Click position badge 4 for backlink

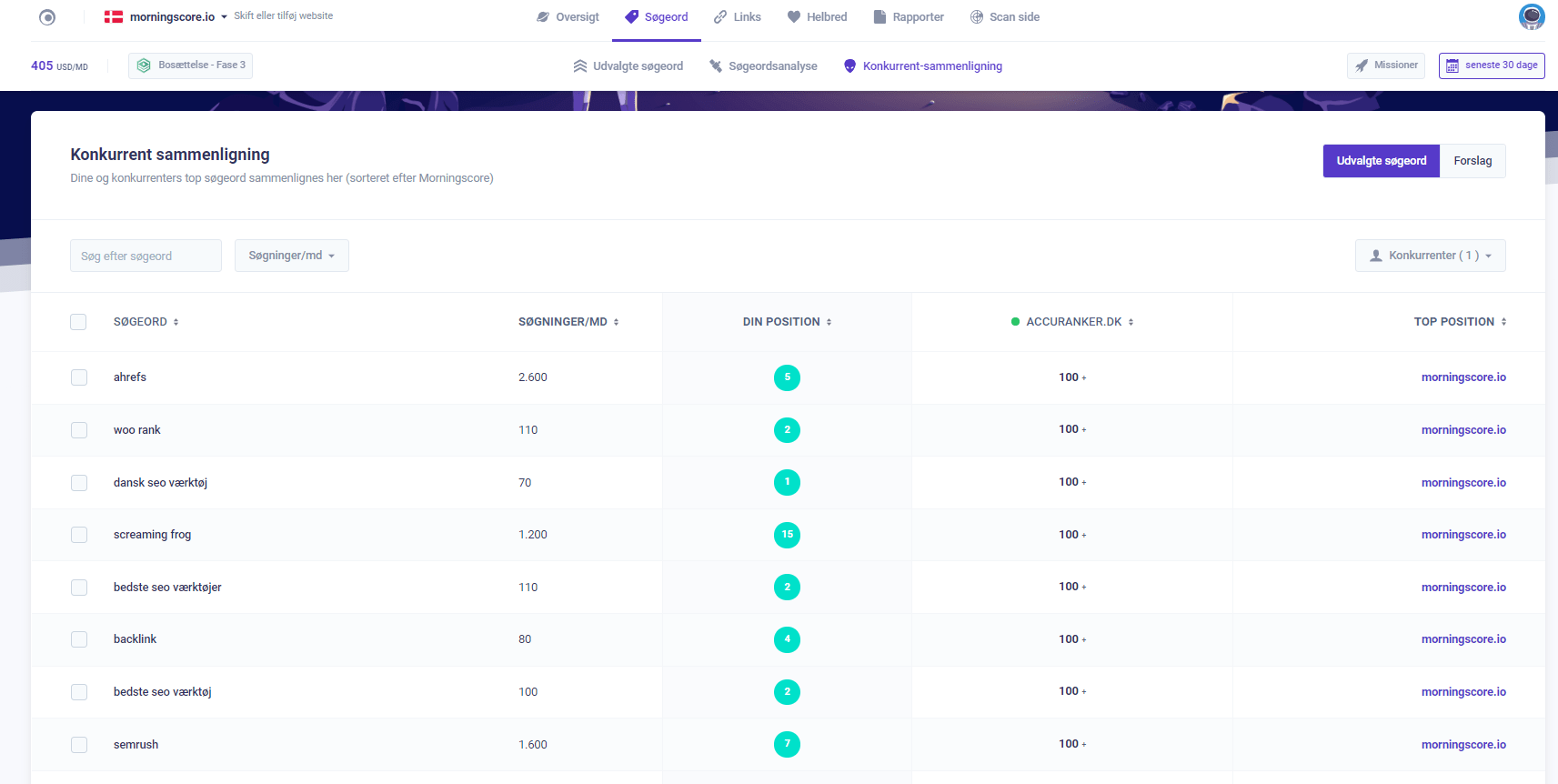(787, 639)
